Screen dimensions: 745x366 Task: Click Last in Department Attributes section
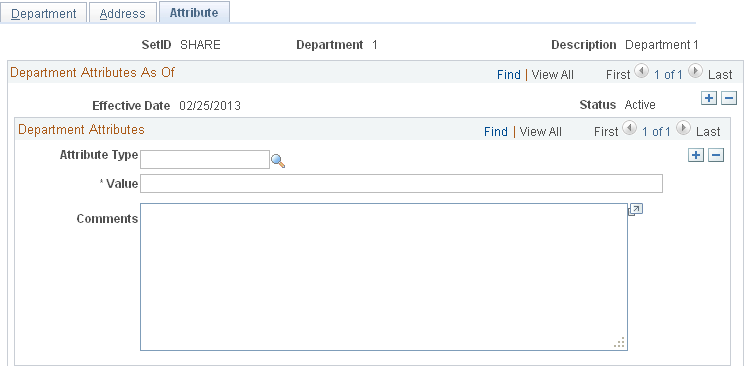pyautogui.click(x=708, y=132)
